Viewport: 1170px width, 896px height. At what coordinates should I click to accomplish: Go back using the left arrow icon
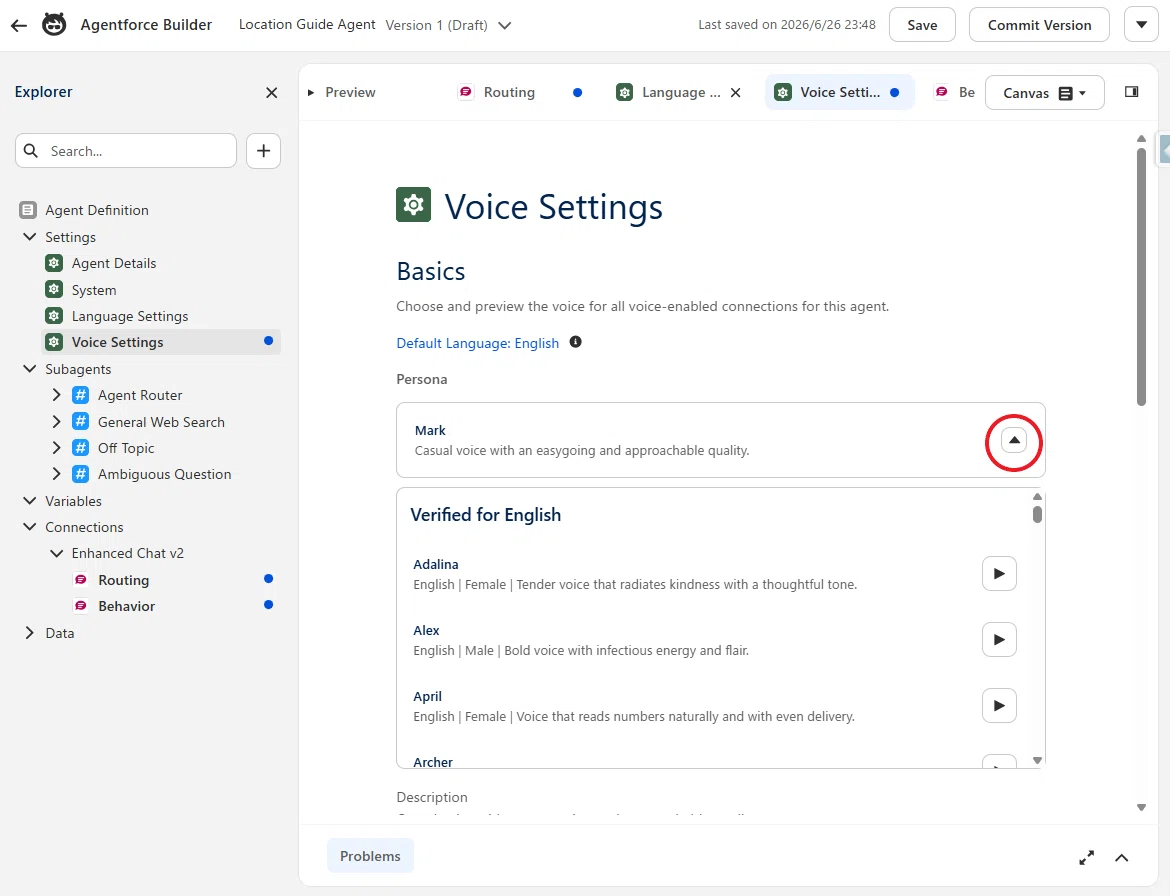(x=19, y=25)
